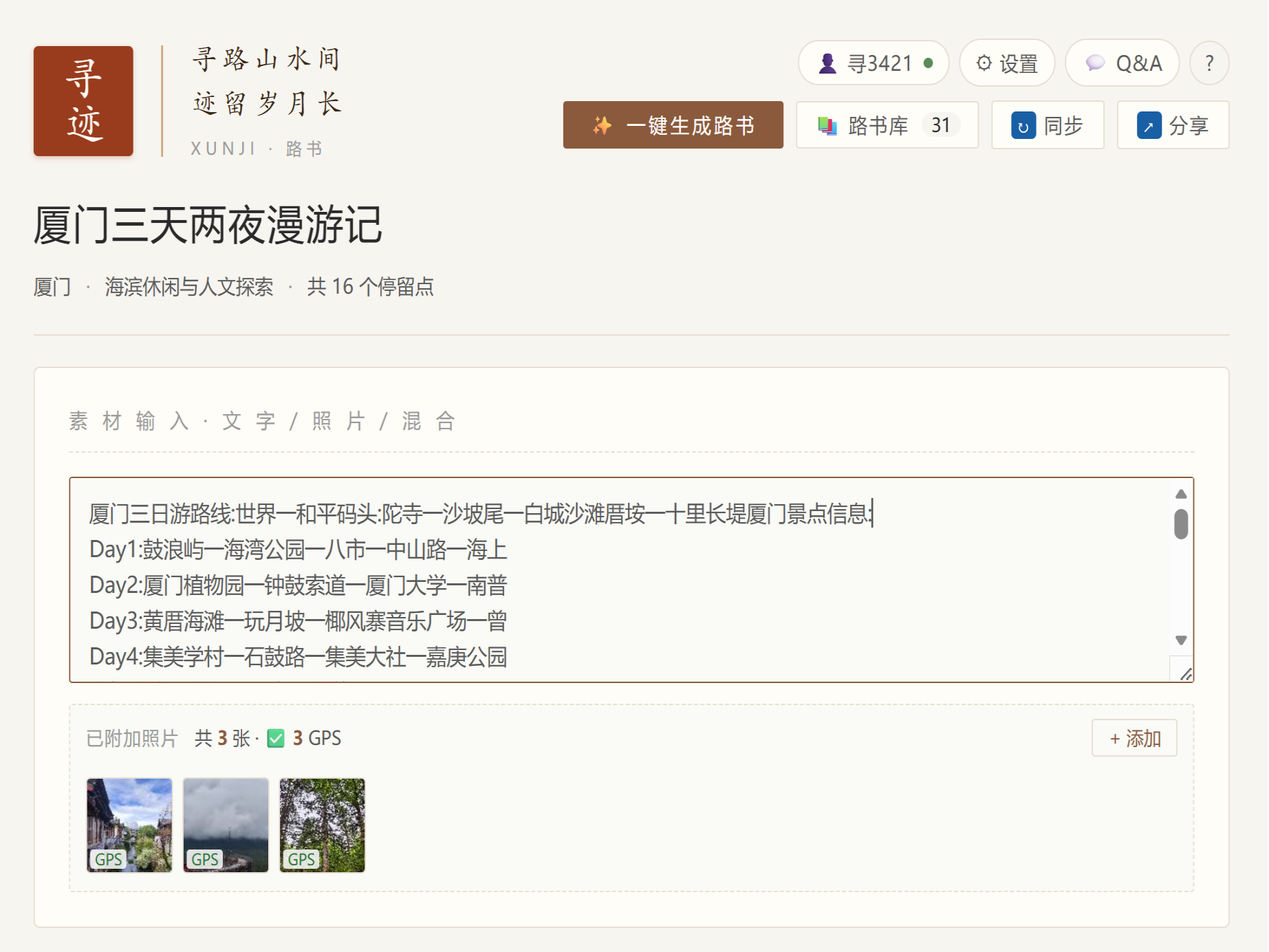Open 设置 settings
Screen dimensions: 1269x952
(1007, 63)
